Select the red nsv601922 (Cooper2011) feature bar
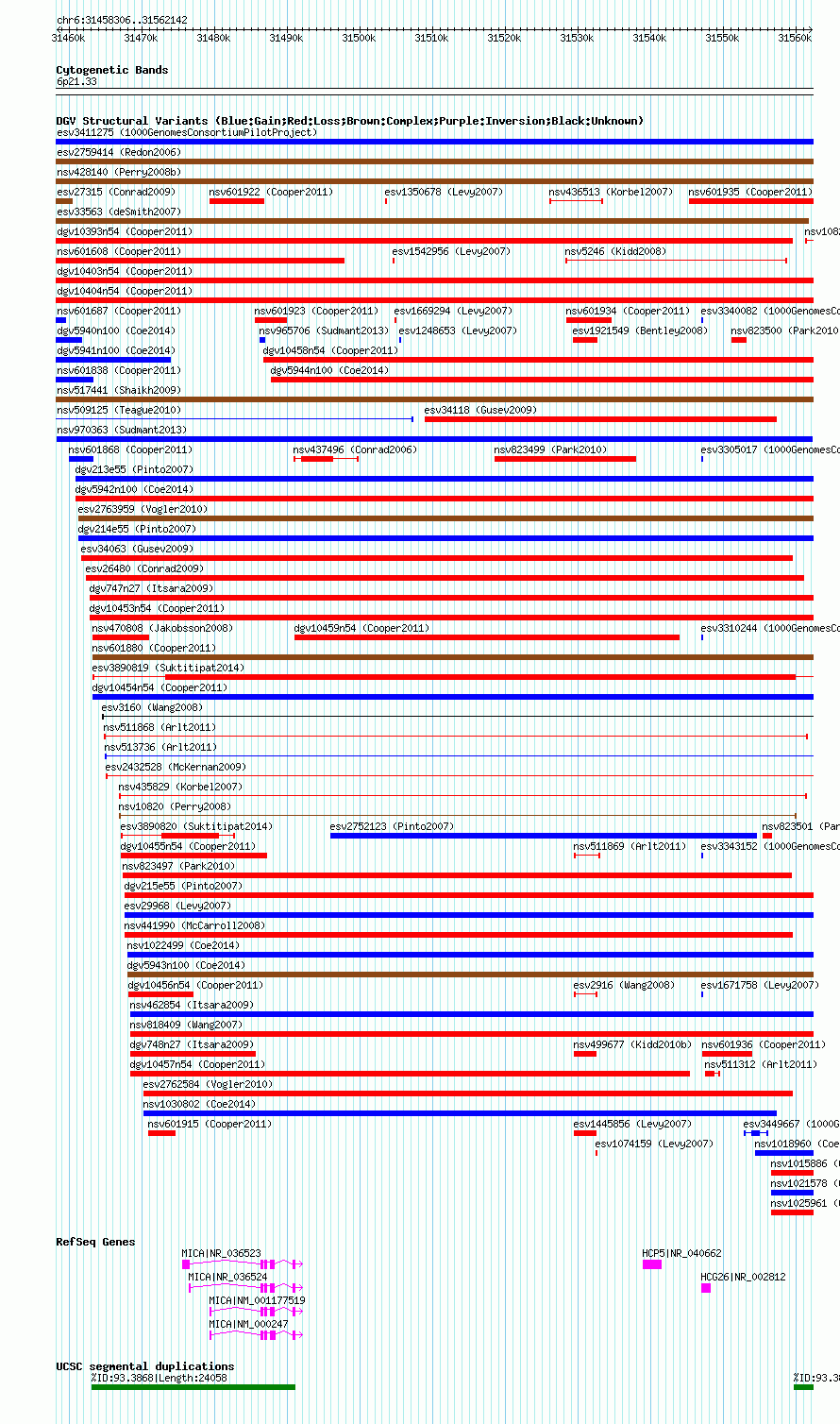Screen dimensions: 840x1424 [x=237, y=201]
